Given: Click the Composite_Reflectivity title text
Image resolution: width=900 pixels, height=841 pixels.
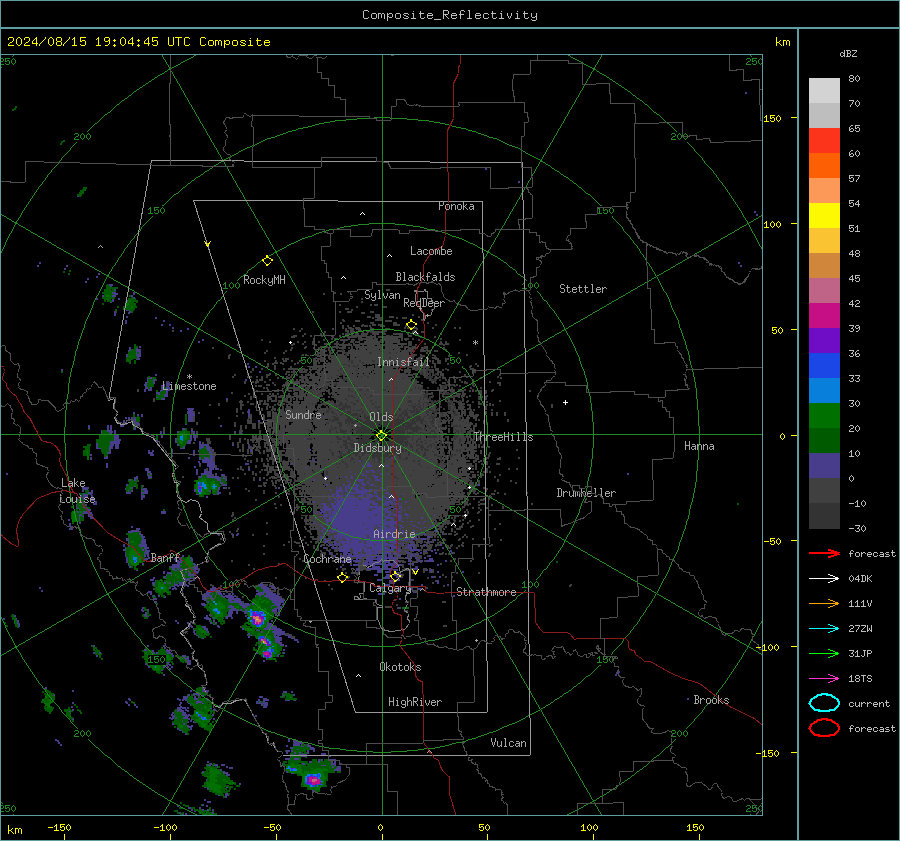Looking at the screenshot, I should (450, 15).
